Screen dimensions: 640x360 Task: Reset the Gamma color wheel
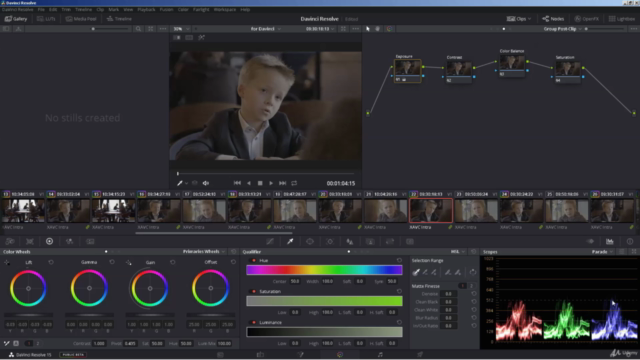coord(112,262)
